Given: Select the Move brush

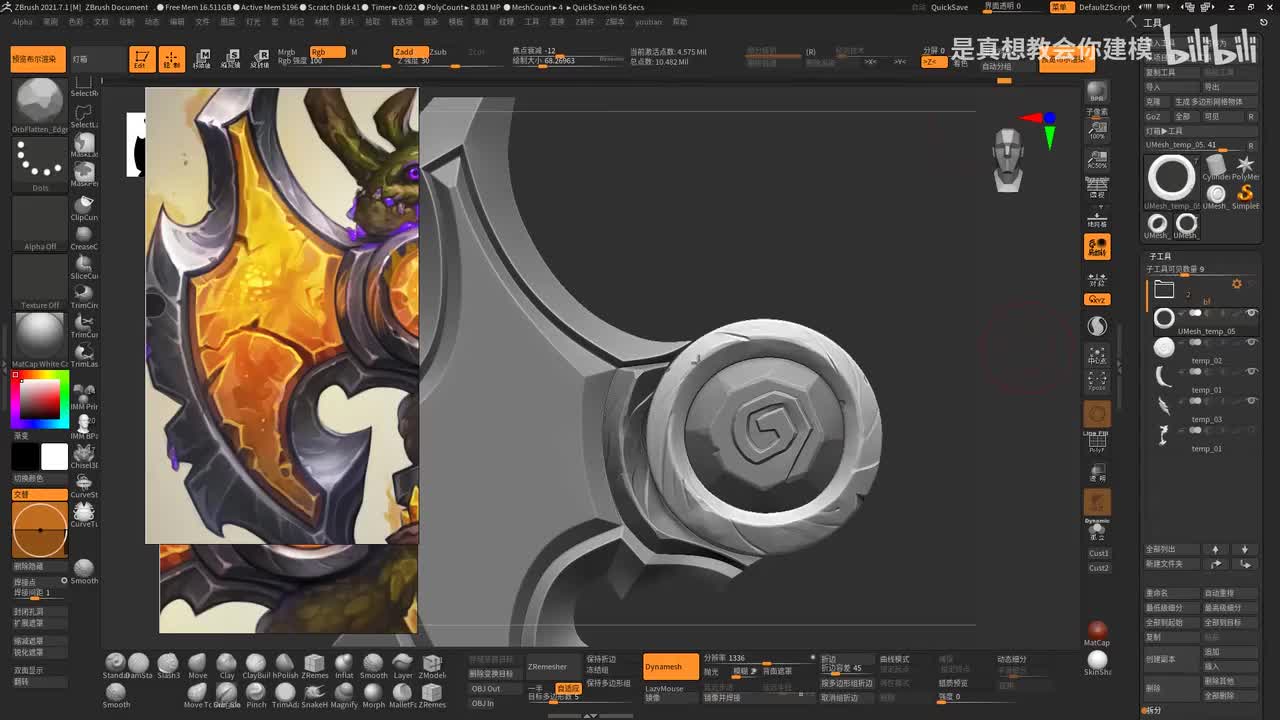Looking at the screenshot, I should 197,664.
